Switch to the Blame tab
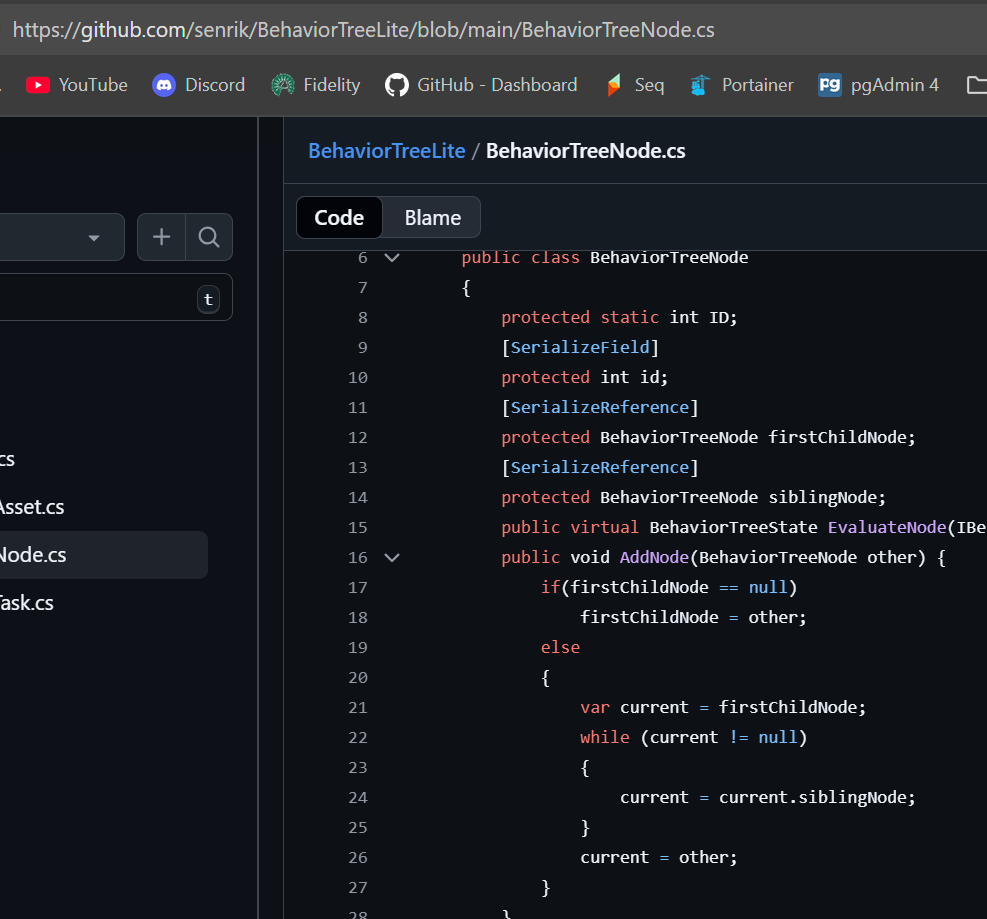The height and width of the screenshot is (919, 987). click(x=432, y=218)
